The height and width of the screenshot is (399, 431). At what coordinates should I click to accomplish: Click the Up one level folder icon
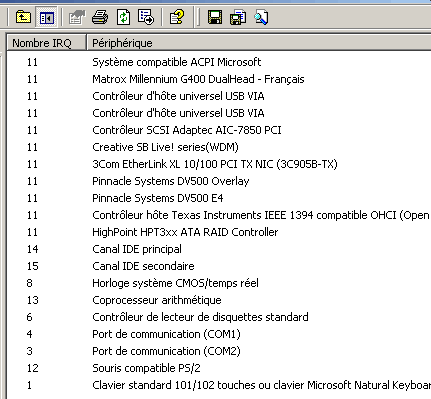23,17
